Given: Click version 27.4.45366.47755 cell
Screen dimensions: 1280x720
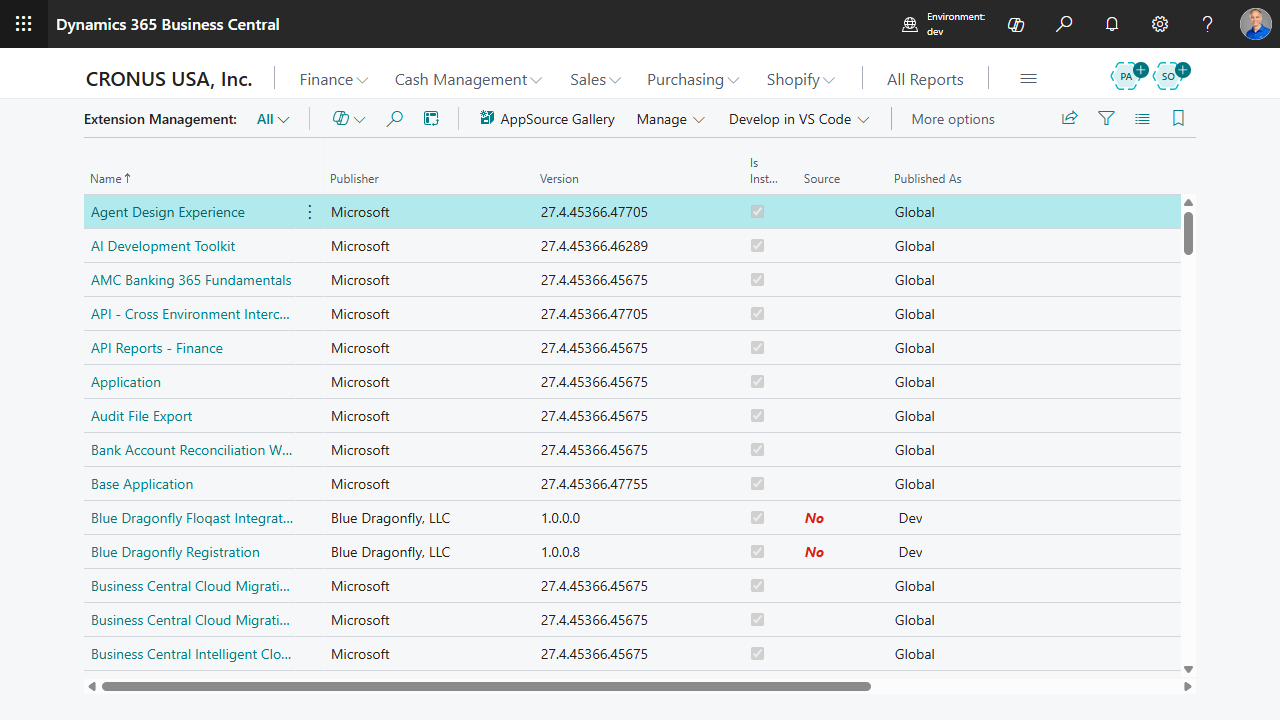Looking at the screenshot, I should 594,484.
